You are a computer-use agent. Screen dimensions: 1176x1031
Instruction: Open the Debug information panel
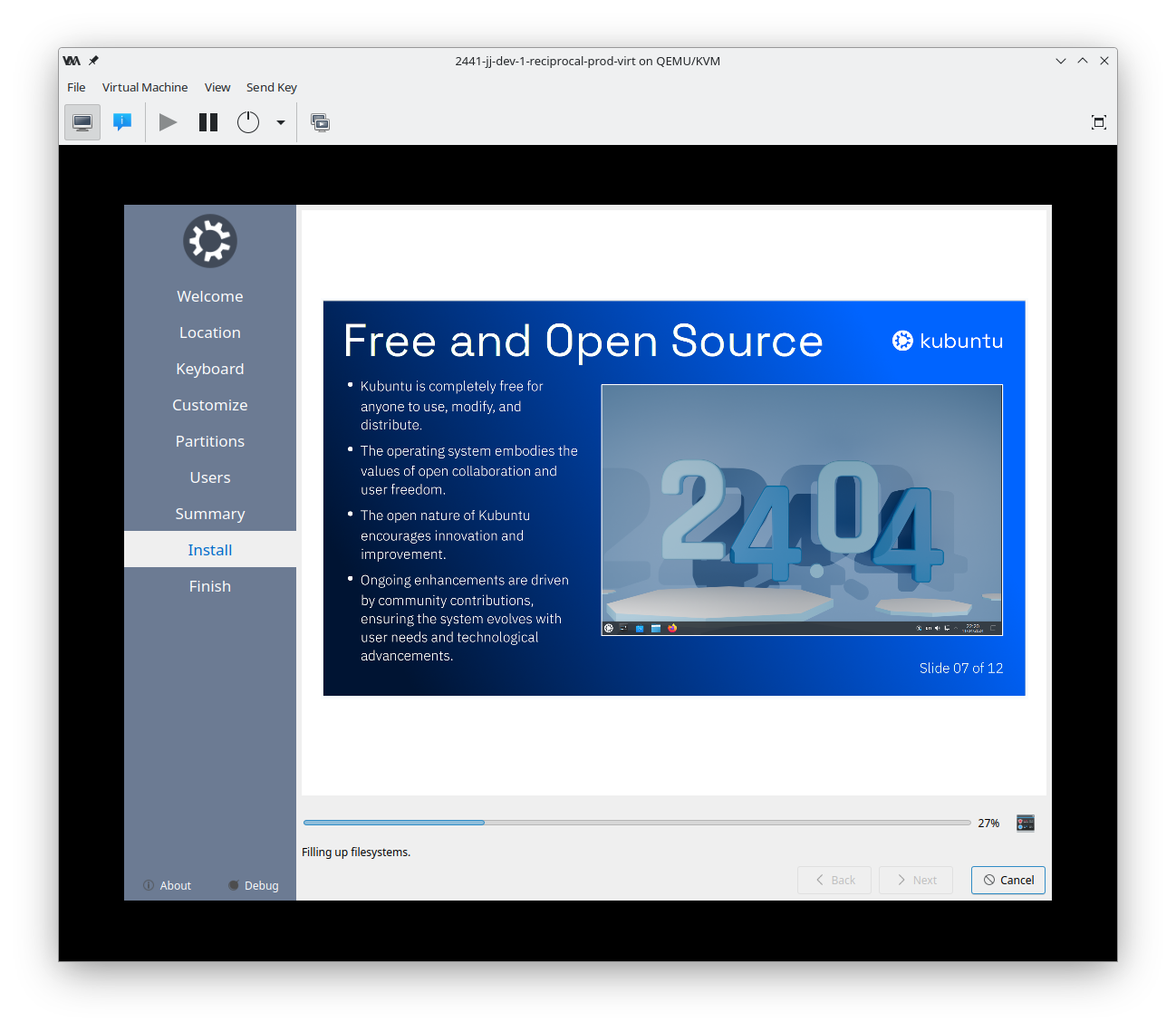[x=254, y=885]
